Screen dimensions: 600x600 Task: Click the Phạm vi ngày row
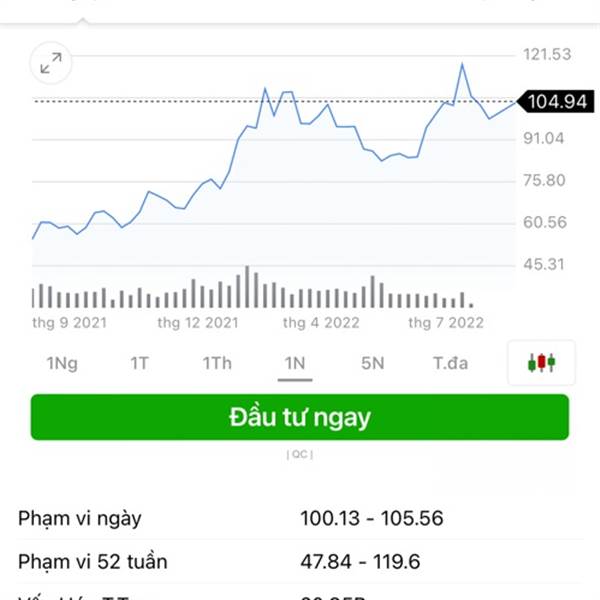pyautogui.click(x=300, y=518)
